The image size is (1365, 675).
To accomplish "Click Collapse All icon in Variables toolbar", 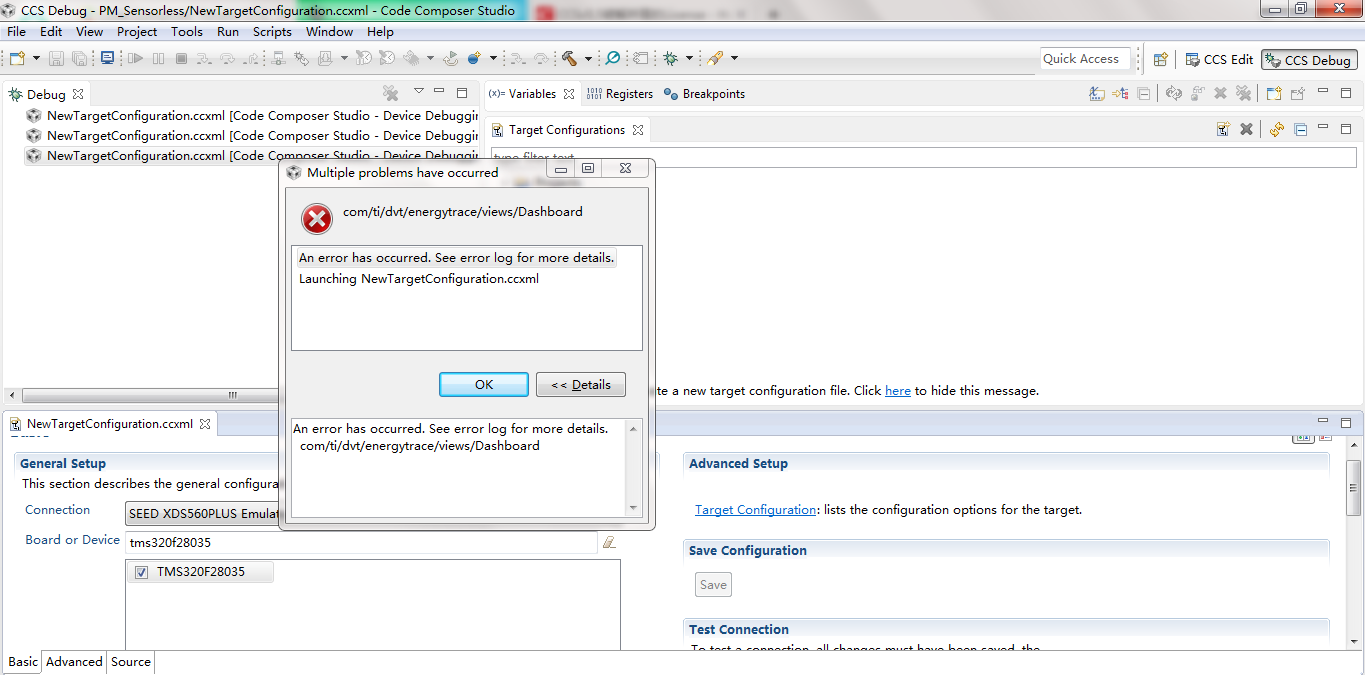I will tap(1144, 94).
